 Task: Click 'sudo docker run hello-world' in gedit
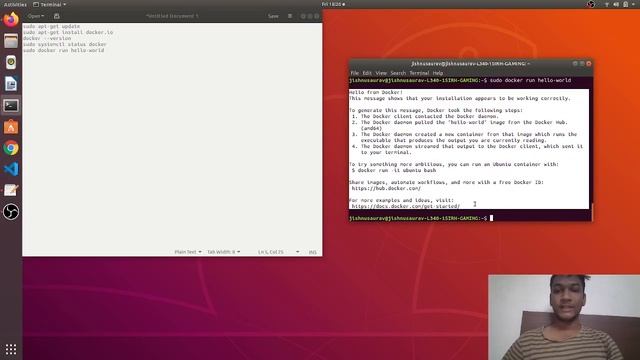[x=63, y=50]
